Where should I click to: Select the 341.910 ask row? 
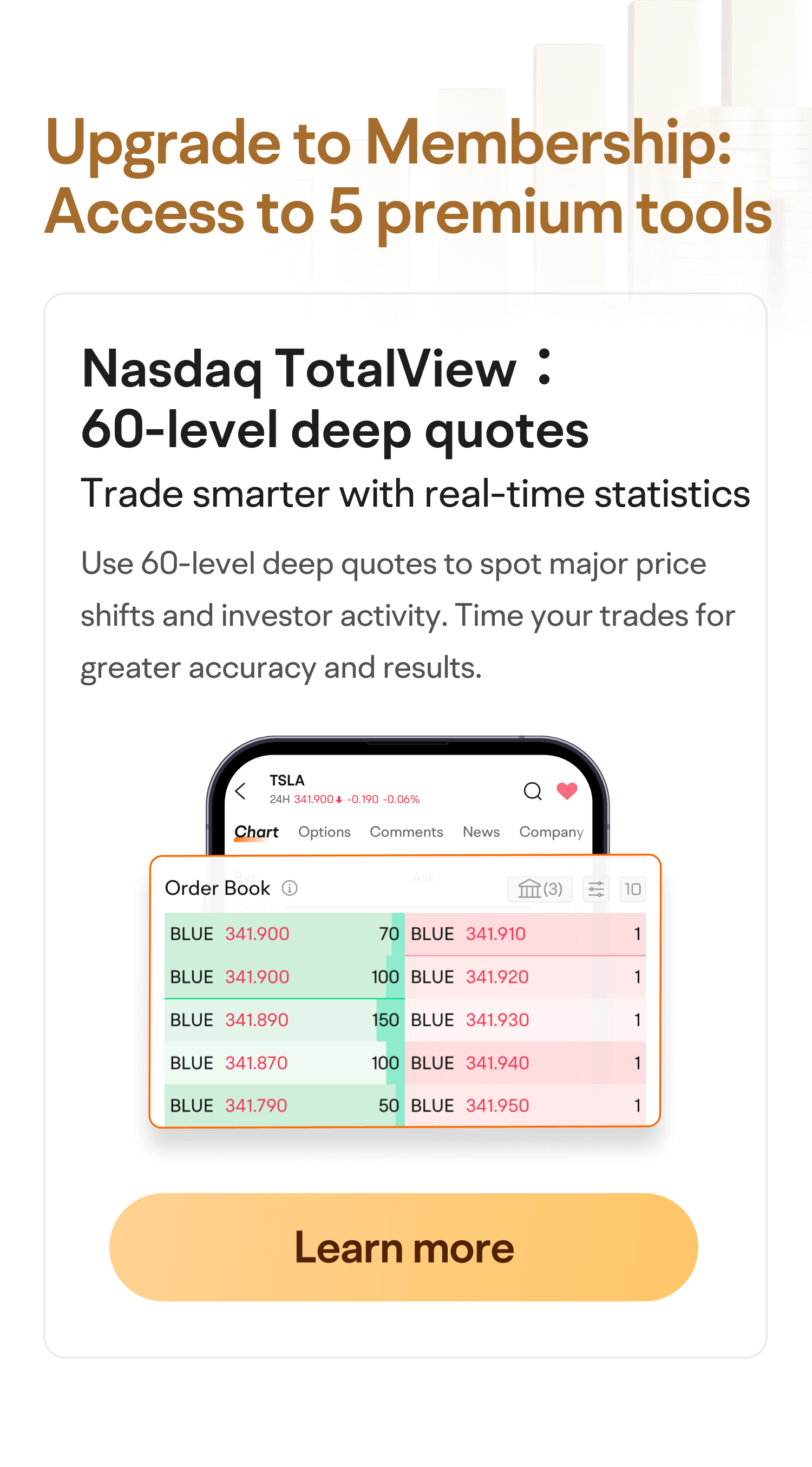pyautogui.click(x=525, y=934)
